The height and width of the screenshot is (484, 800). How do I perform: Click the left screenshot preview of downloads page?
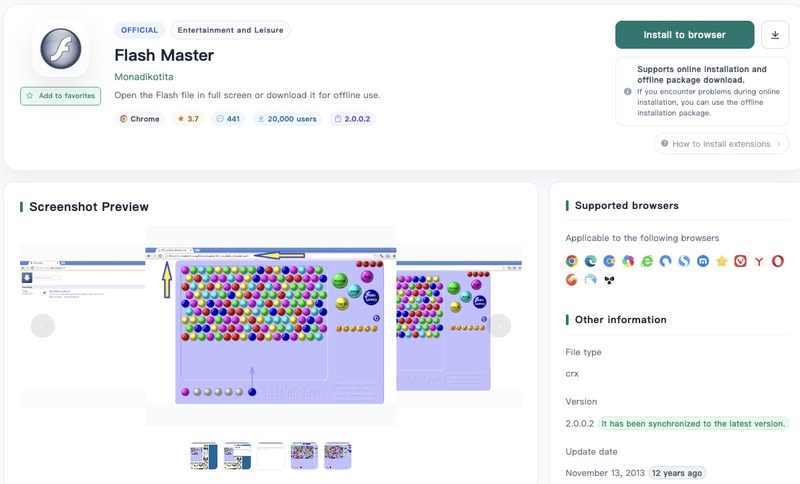[83, 325]
